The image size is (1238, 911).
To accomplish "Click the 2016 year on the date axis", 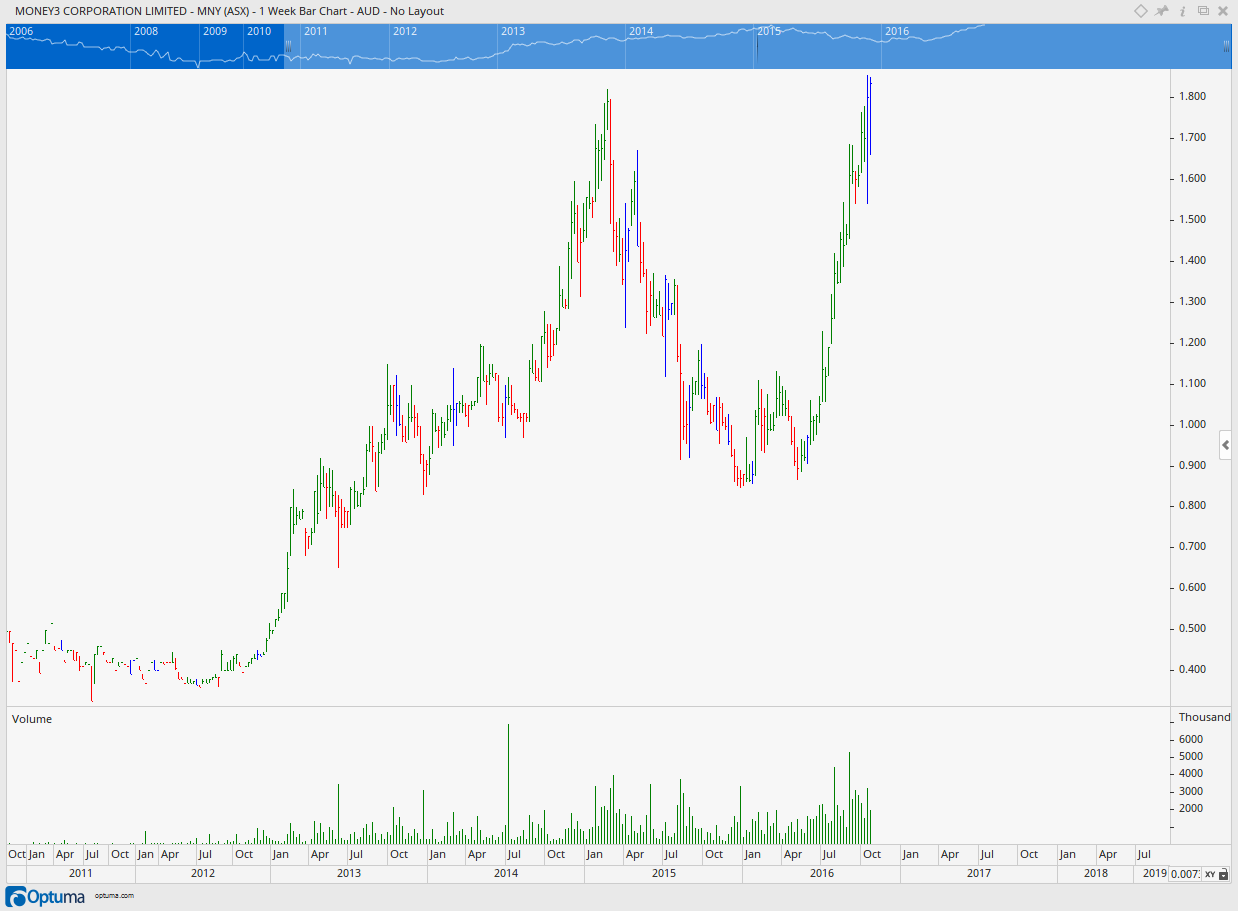I will (822, 874).
